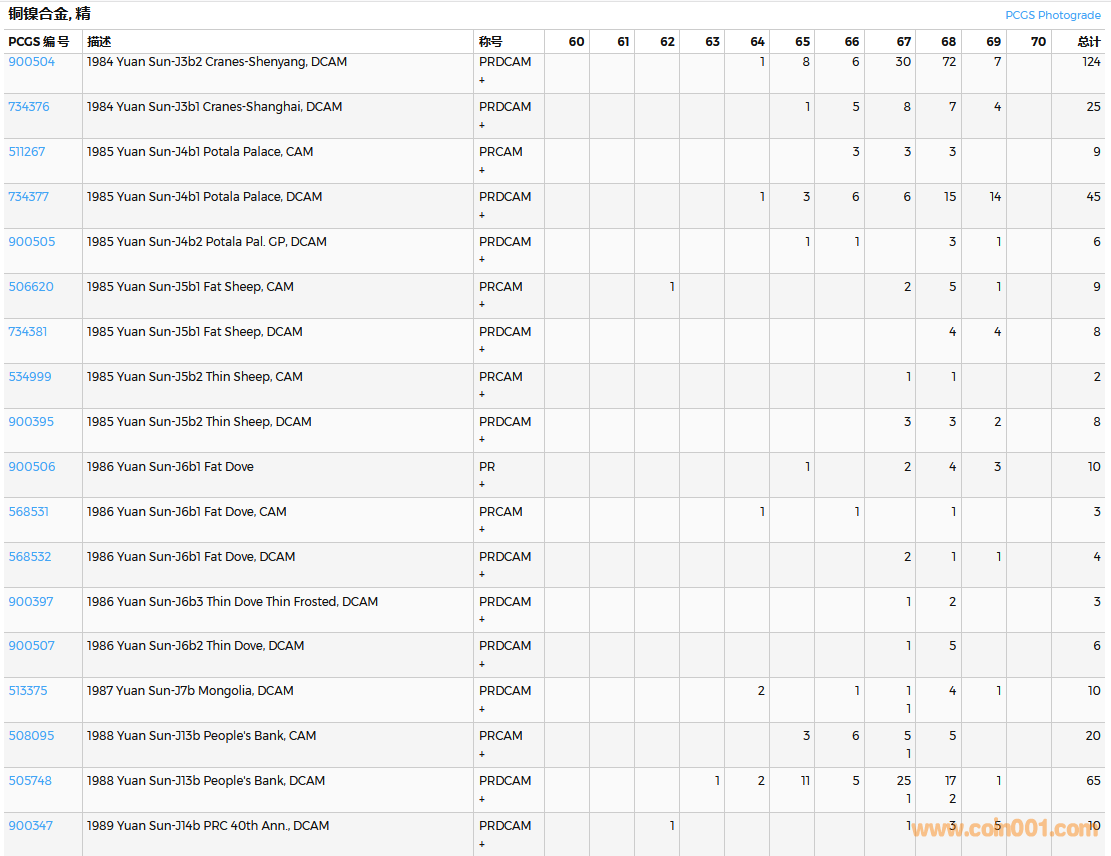Open PCGS number 900506 Fat Dove
The height and width of the screenshot is (856, 1111).
coord(32,467)
